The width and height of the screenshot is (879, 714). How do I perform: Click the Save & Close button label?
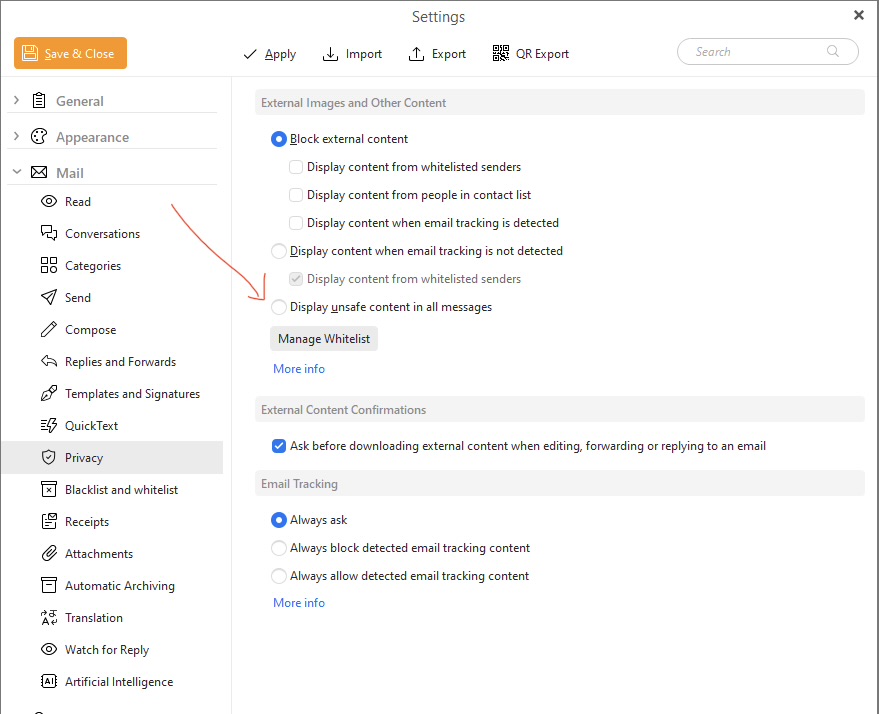tap(79, 54)
